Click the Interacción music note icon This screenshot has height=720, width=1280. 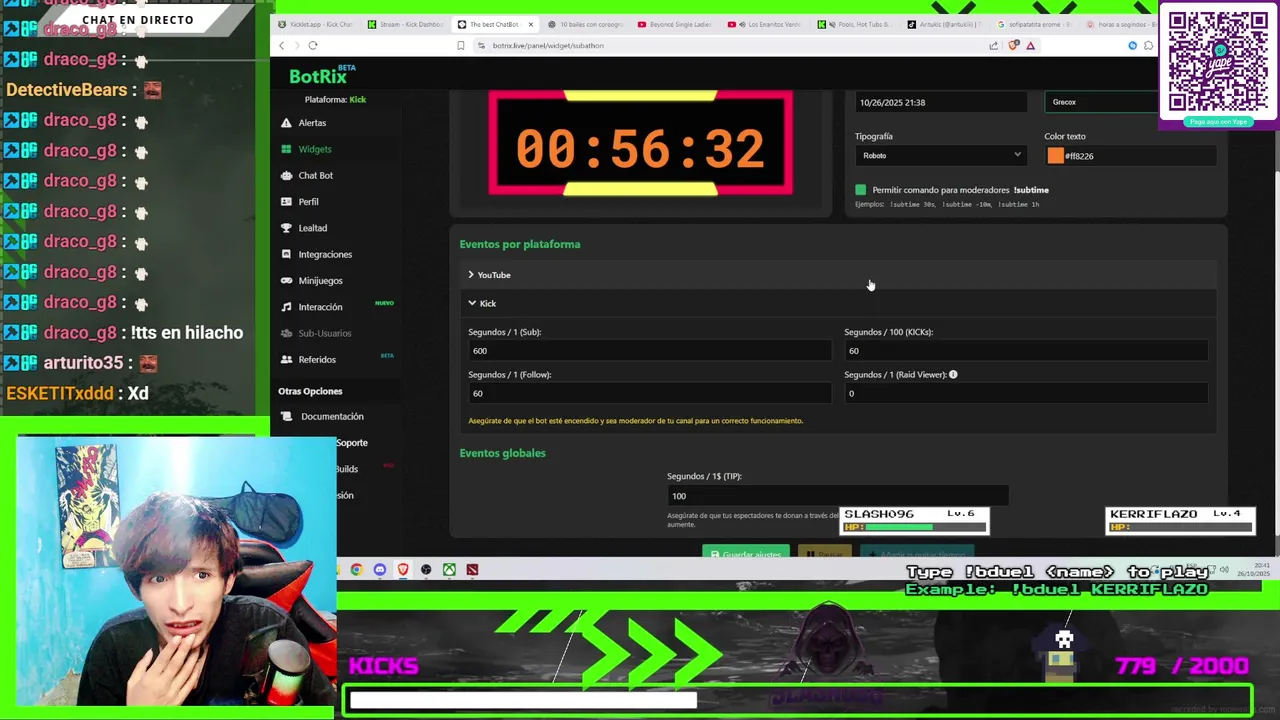tap(287, 307)
